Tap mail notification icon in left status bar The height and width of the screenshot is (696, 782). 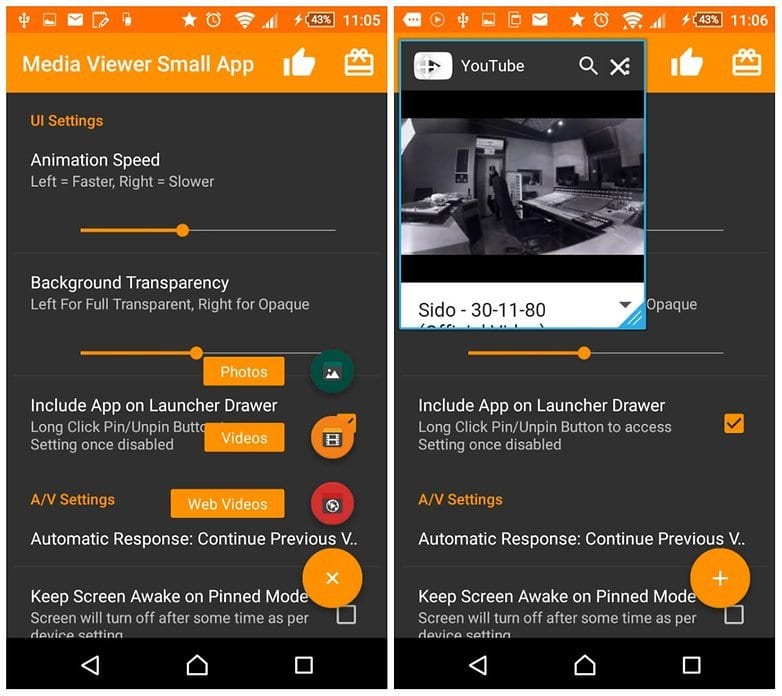pos(75,19)
